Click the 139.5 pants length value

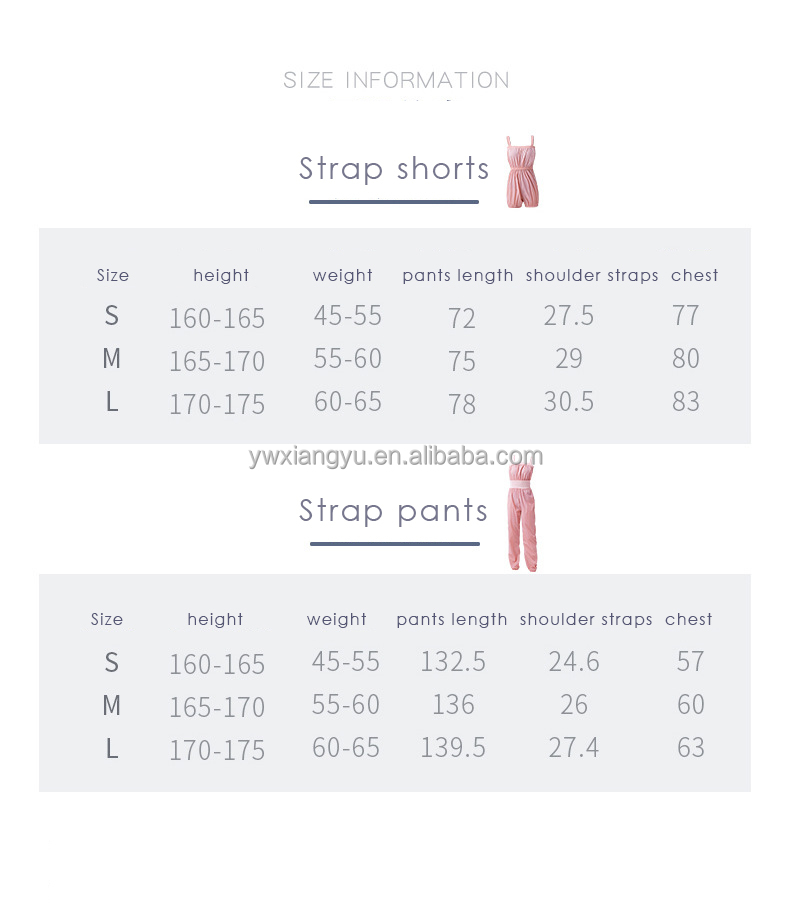coord(453,748)
